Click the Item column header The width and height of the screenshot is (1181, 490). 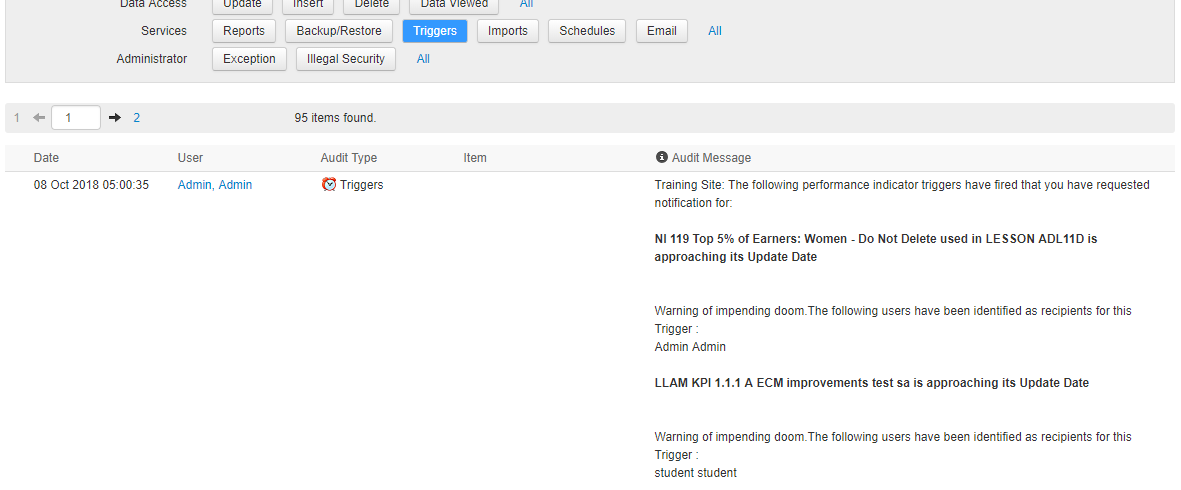click(x=475, y=158)
